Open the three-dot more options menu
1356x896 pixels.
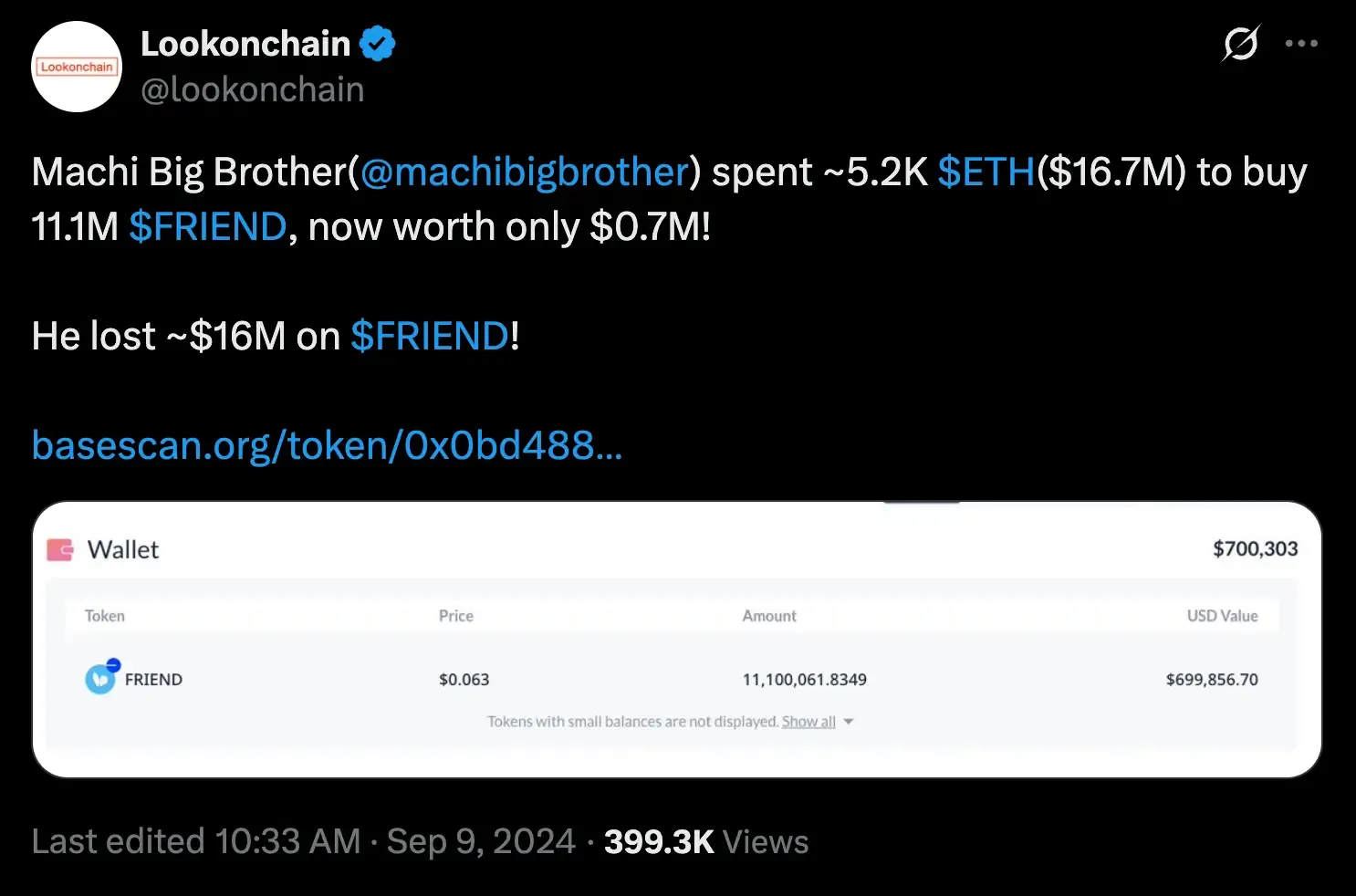[1302, 43]
